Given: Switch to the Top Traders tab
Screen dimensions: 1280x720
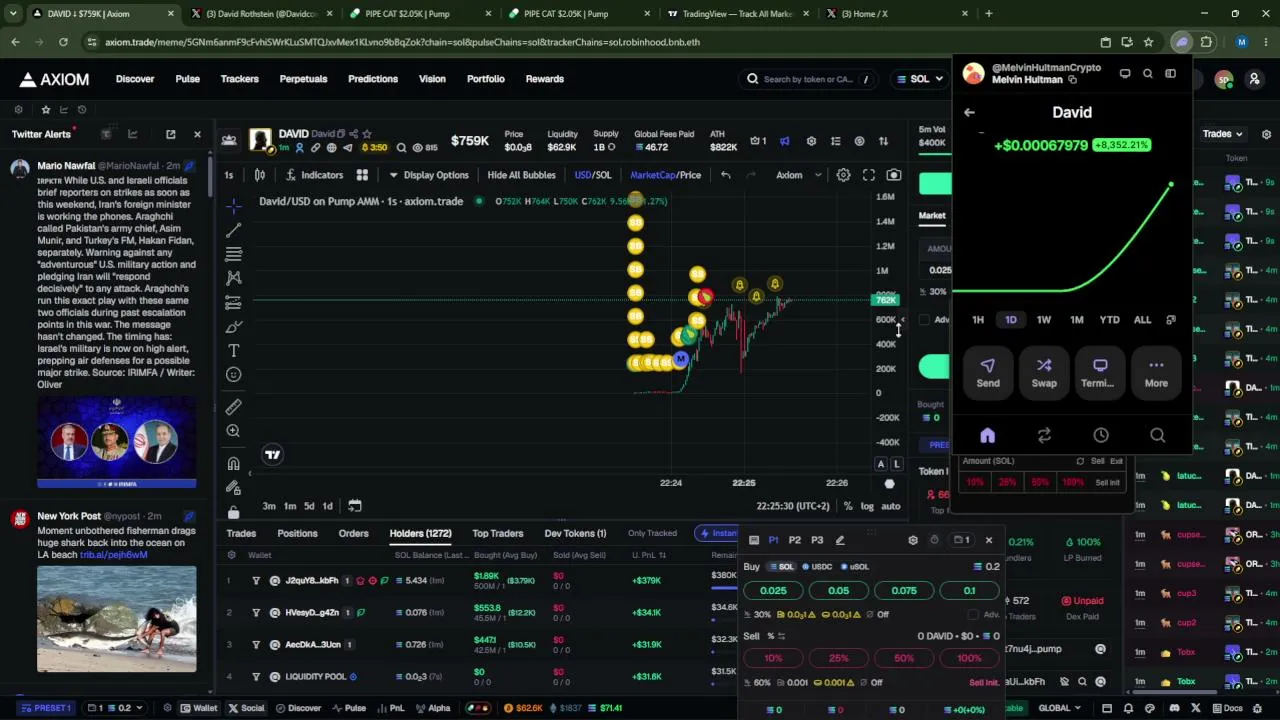Looking at the screenshot, I should pyautogui.click(x=497, y=533).
